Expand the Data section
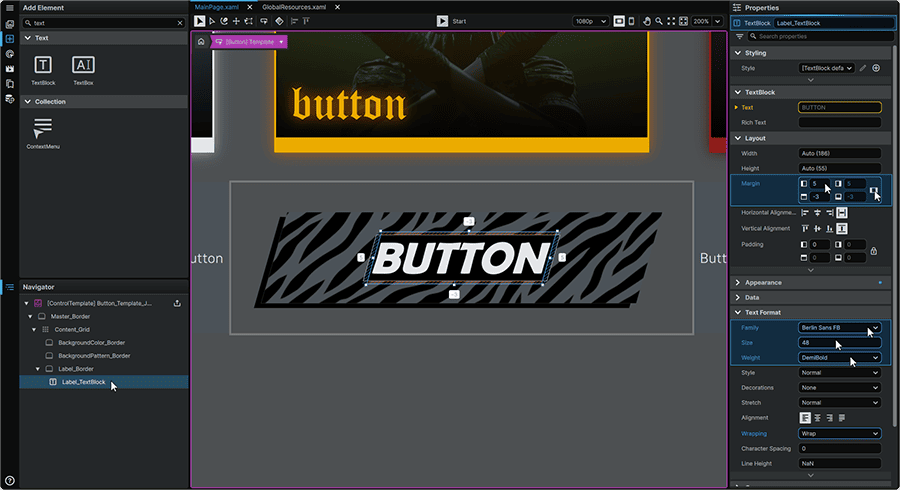The image size is (900, 490). pyautogui.click(x=738, y=297)
